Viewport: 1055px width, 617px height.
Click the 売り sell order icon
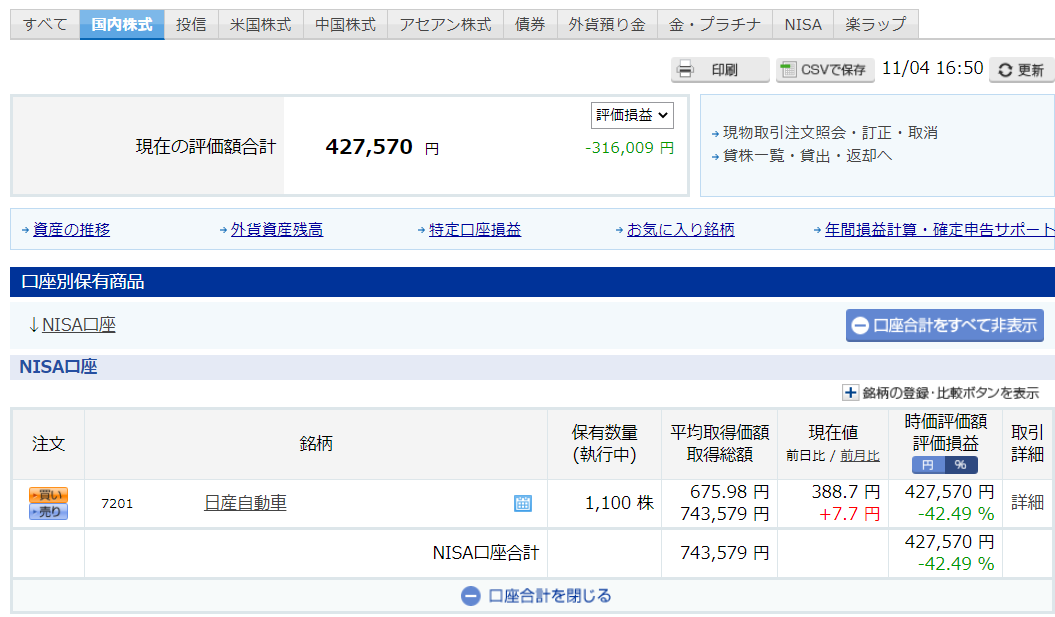point(48,511)
